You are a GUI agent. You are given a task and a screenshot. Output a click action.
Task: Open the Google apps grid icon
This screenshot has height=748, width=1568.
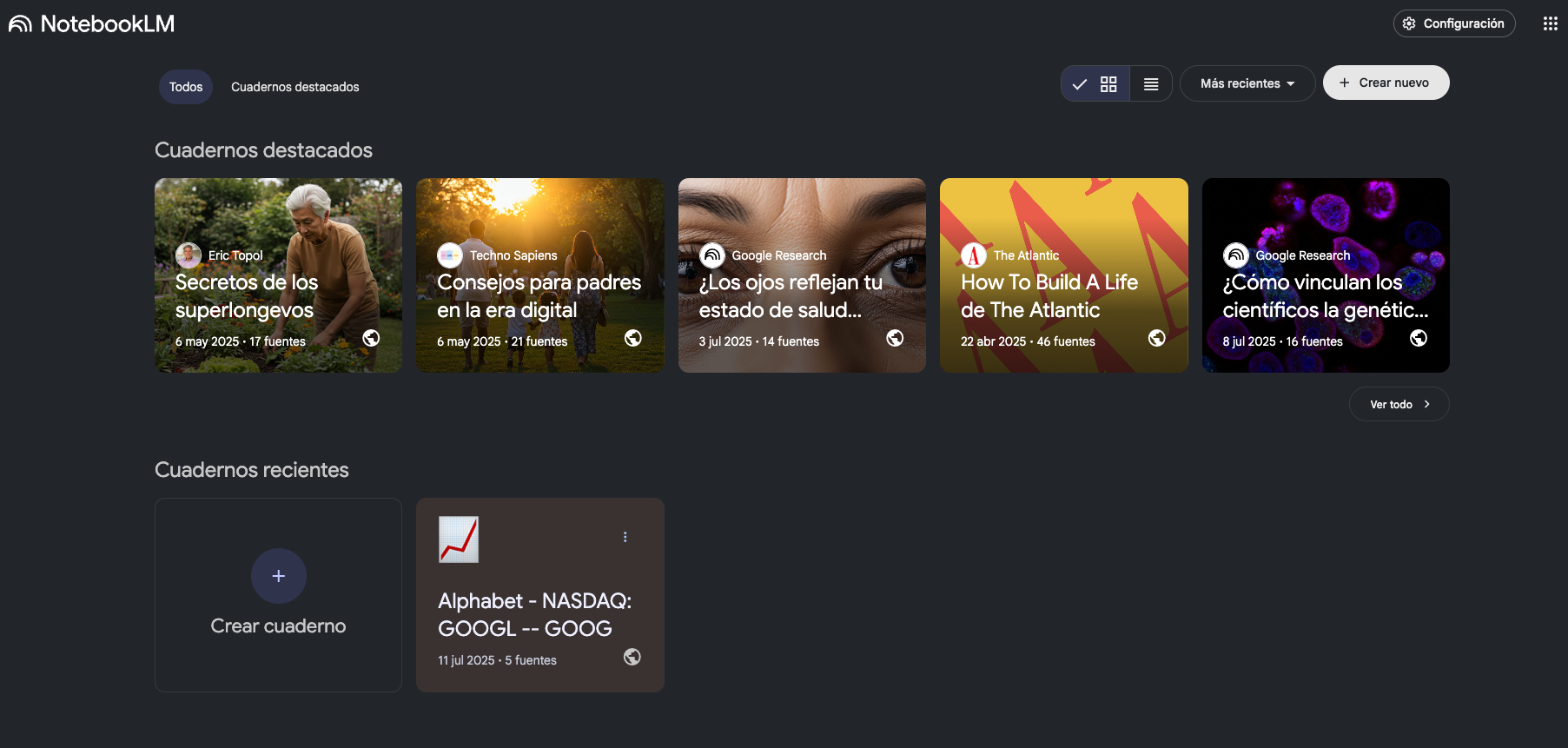click(x=1550, y=23)
